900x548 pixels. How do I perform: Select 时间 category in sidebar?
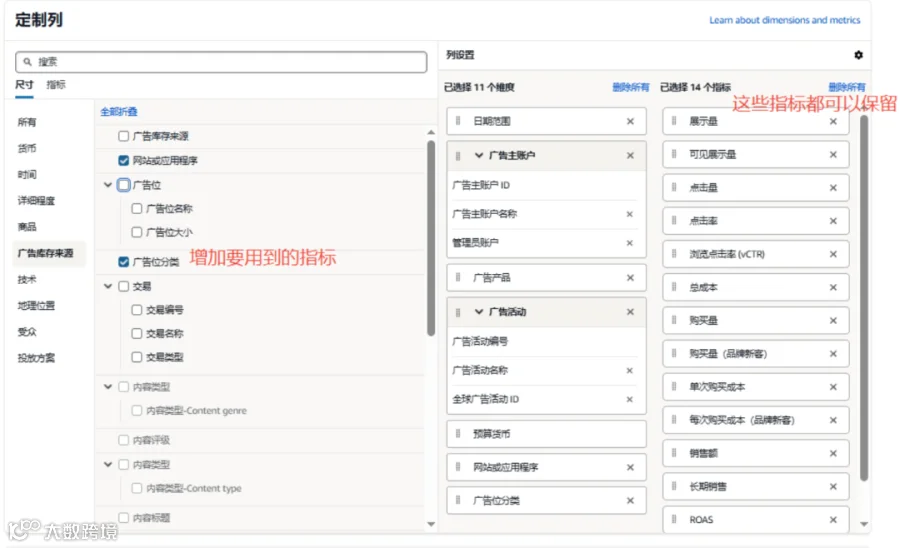(27, 174)
